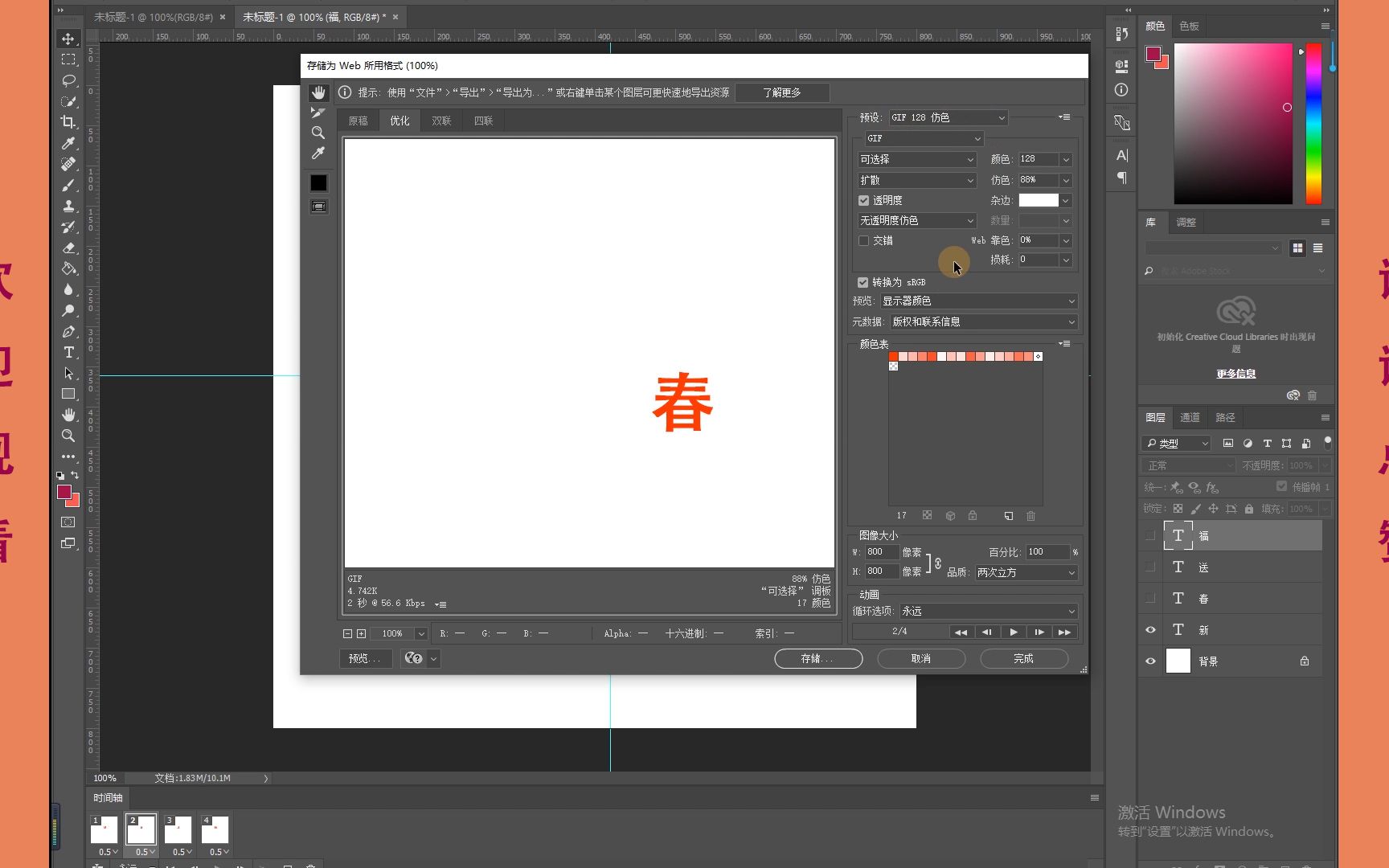
Task: Uncheck the 透明度 checkbox
Action: click(863, 200)
